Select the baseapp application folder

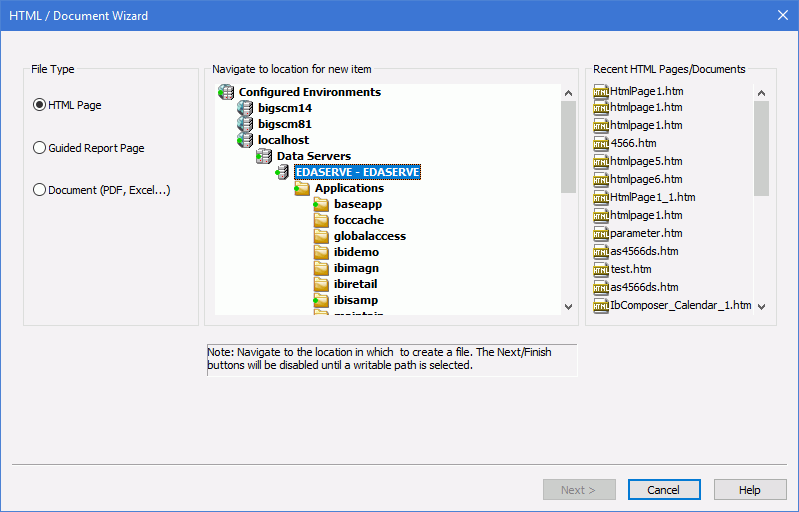click(x=358, y=204)
